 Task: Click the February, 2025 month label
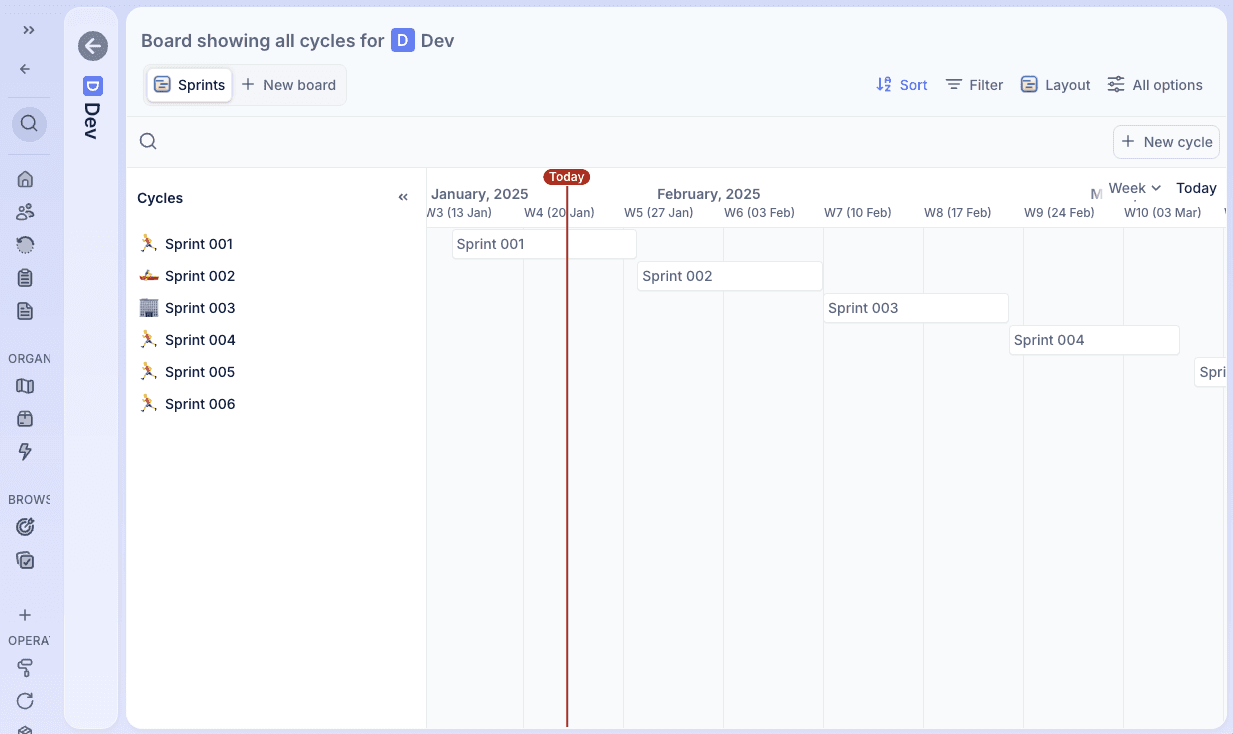[709, 194]
